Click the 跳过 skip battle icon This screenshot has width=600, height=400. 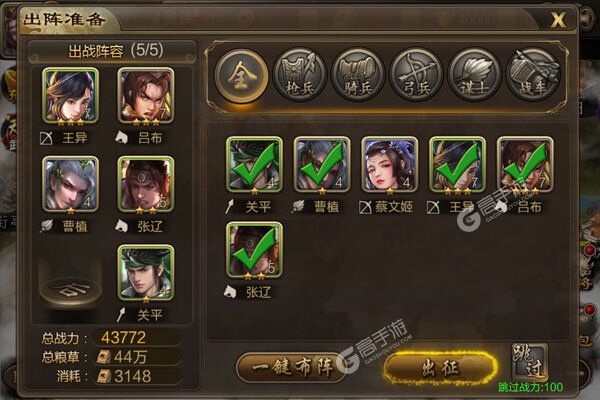click(x=529, y=361)
